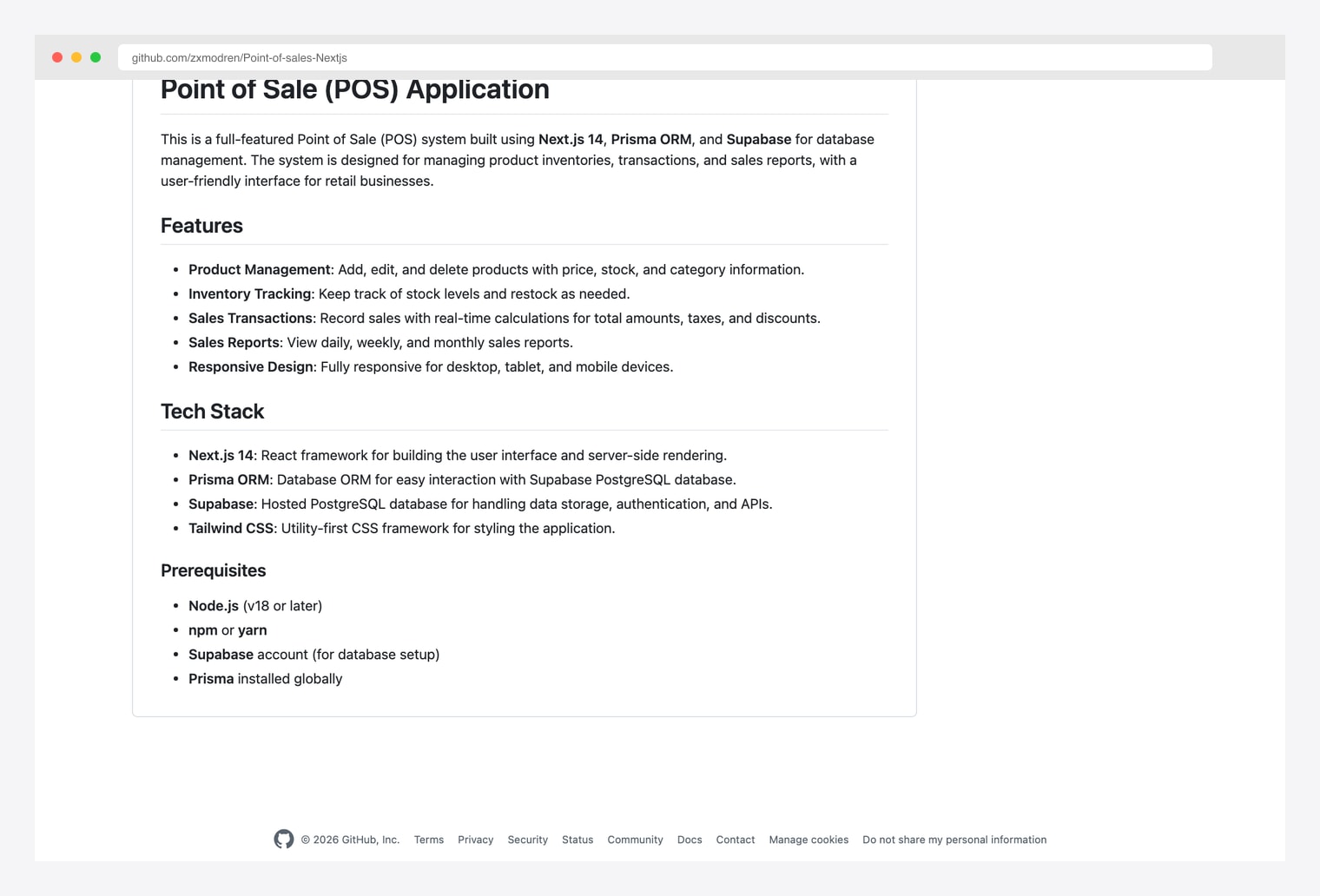Click the GitHub logo in footer

click(284, 840)
